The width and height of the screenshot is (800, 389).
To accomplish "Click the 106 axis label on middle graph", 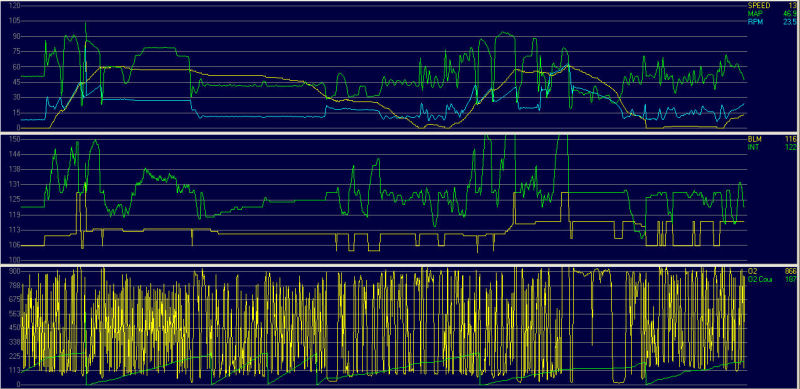I will pos(15,246).
